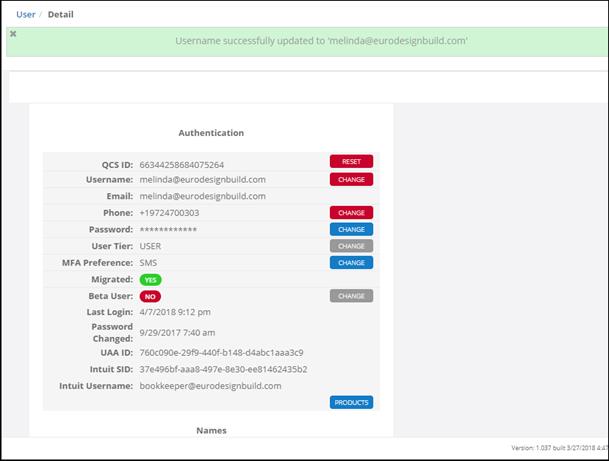609x461 pixels.
Task: Click CHANGE next to Phone number
Action: (351, 213)
